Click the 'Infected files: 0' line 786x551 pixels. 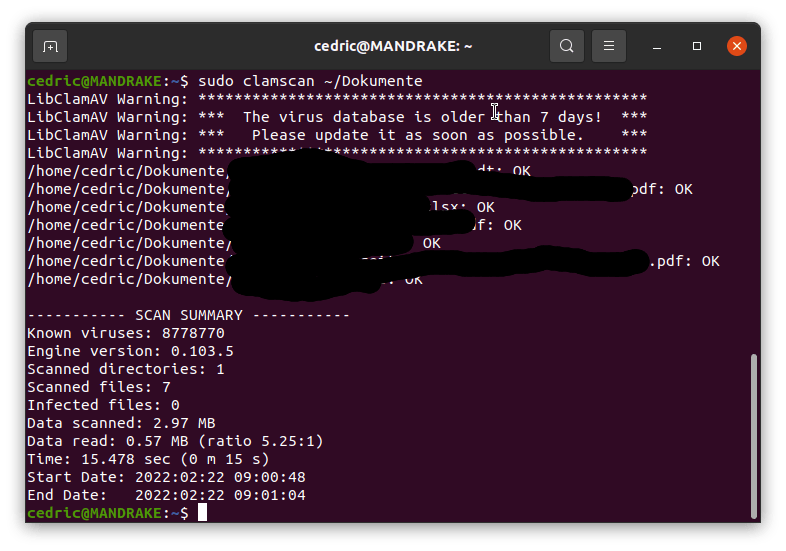(103, 405)
